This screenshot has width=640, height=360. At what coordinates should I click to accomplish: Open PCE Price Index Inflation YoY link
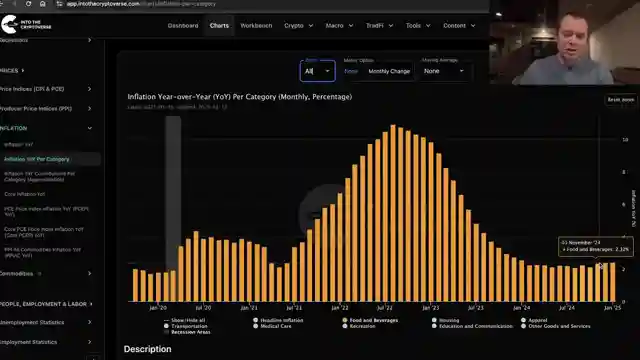pyautogui.click(x=46, y=211)
